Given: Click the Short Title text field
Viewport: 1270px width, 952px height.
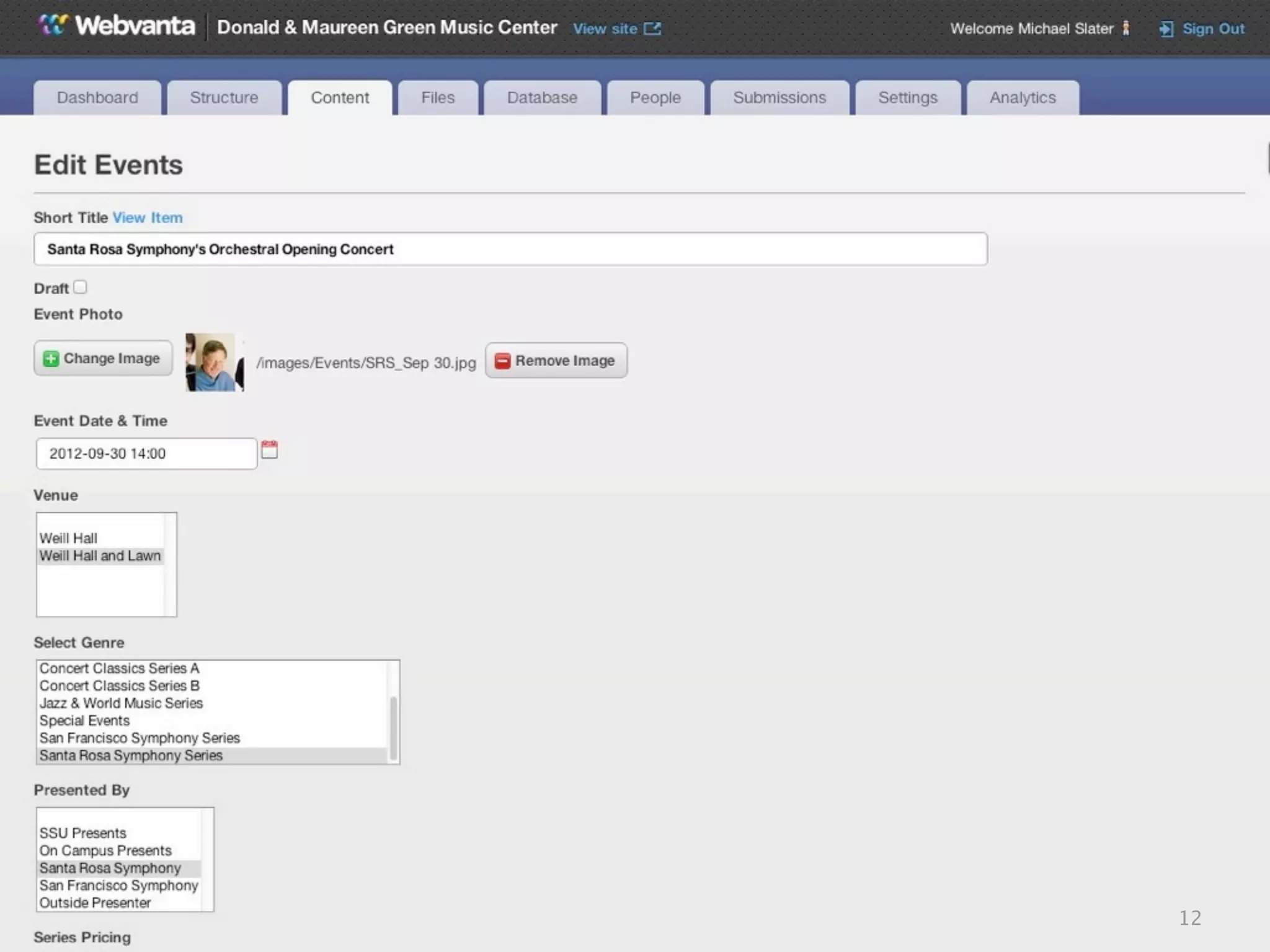Looking at the screenshot, I should click(510, 249).
